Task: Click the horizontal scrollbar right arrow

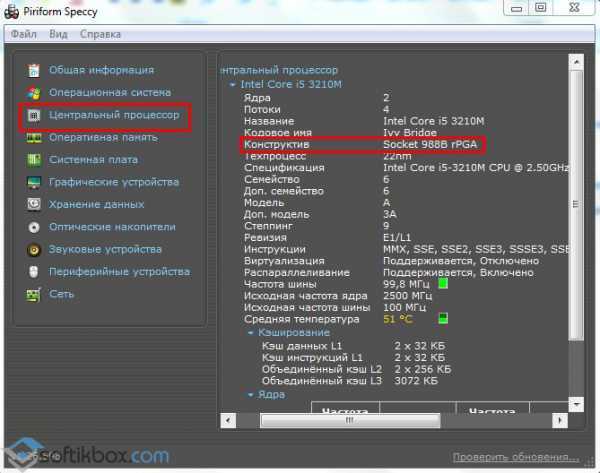Action: [560, 421]
